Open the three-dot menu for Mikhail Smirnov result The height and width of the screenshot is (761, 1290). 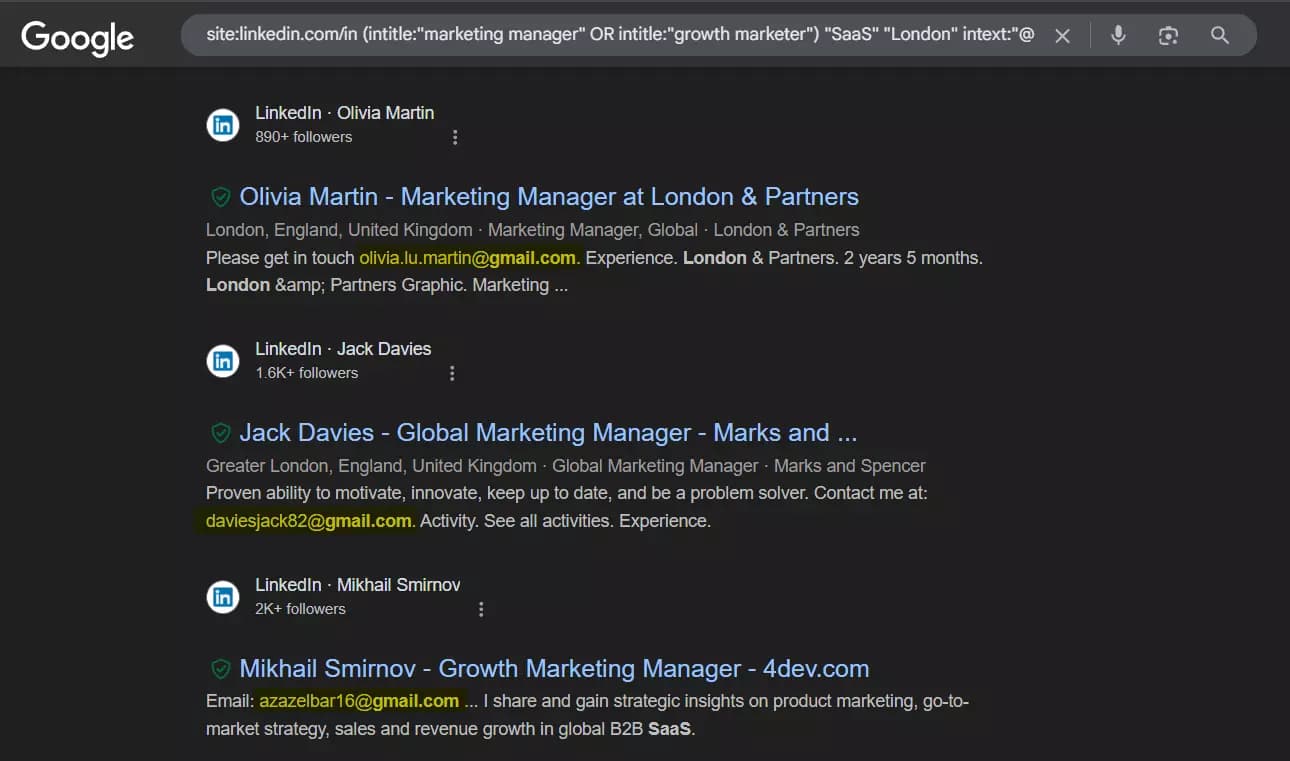tap(481, 608)
